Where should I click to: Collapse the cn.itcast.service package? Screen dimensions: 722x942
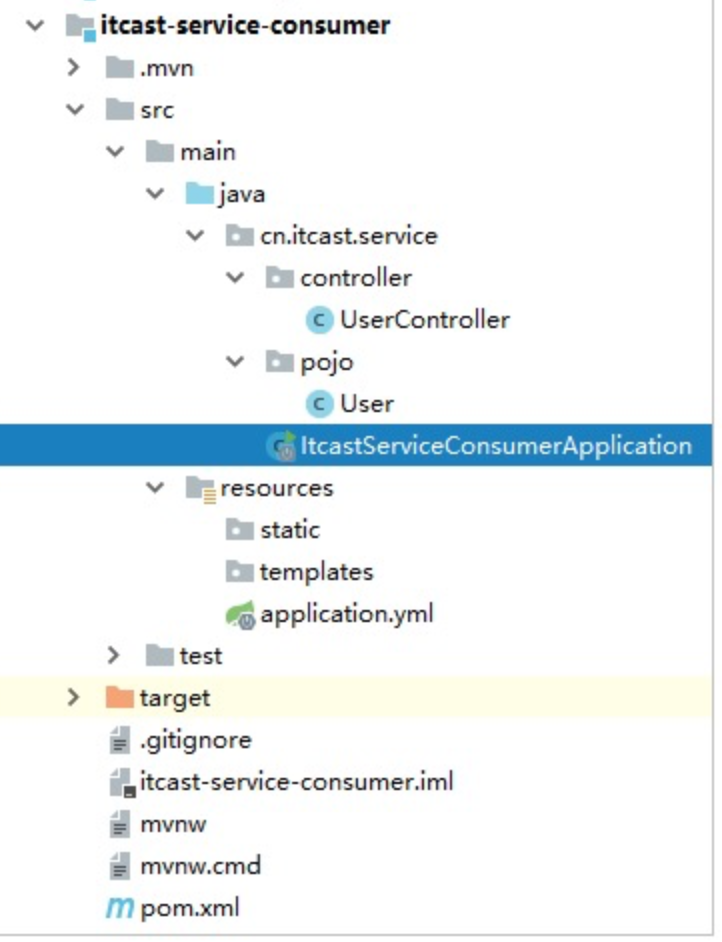[x=195, y=236]
